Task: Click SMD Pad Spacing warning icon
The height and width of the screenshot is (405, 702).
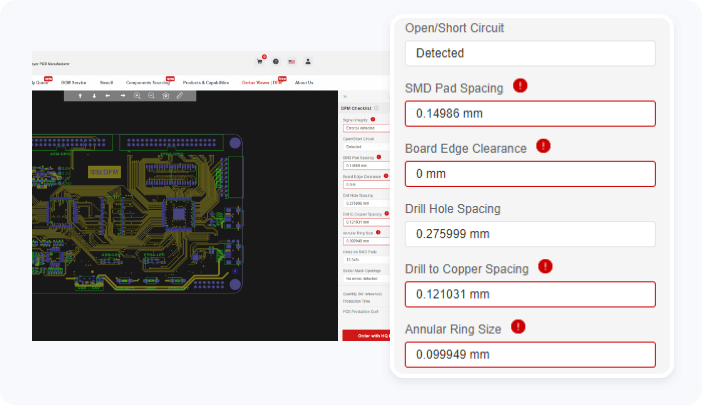Action: [x=520, y=86]
